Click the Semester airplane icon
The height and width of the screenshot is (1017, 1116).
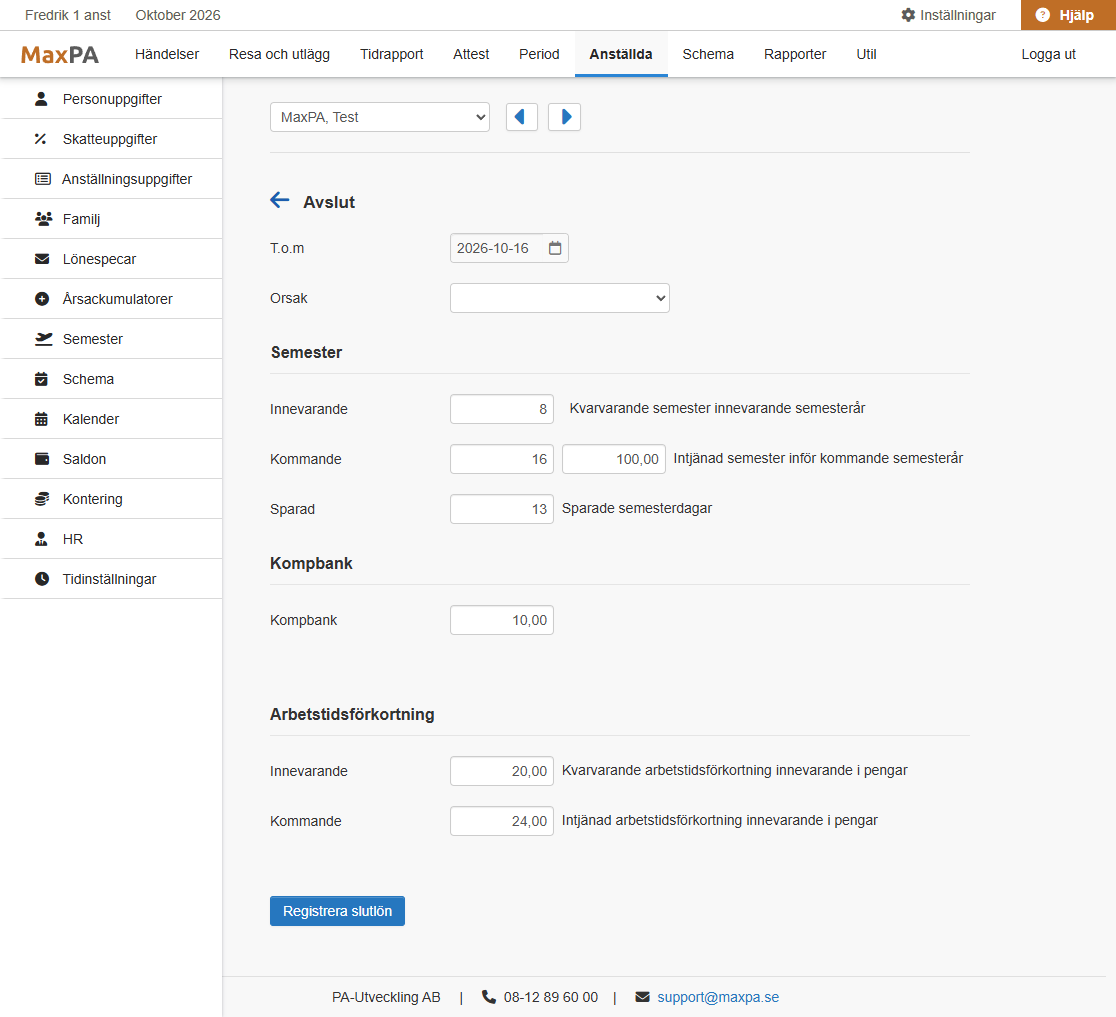43,339
